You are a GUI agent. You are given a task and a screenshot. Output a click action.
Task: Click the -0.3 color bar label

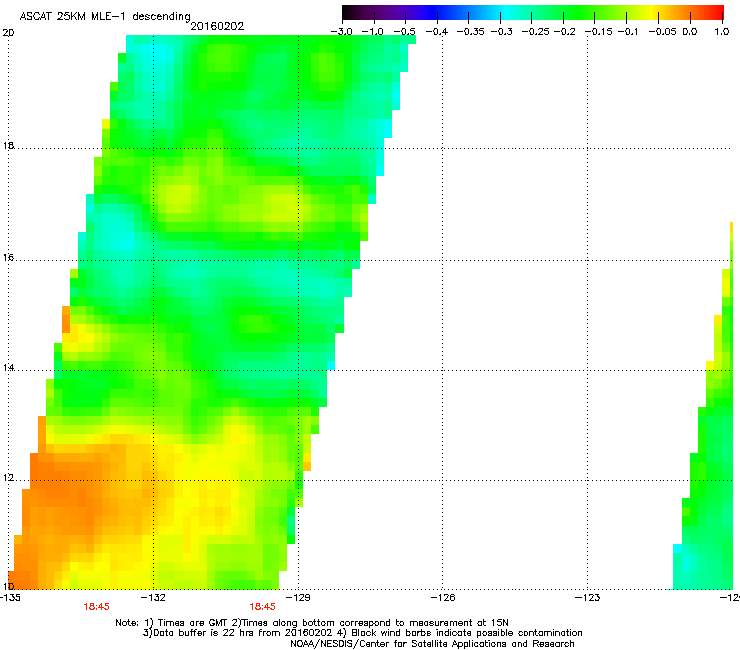(501, 32)
